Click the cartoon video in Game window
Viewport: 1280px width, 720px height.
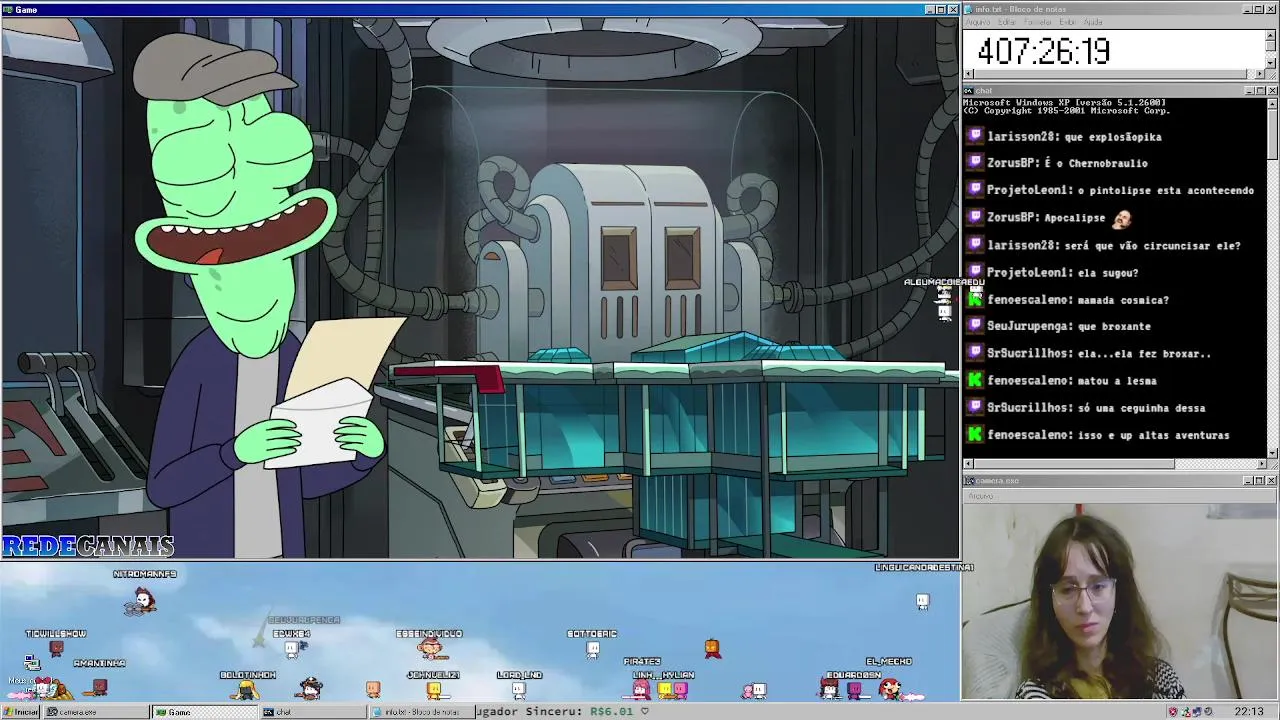click(480, 288)
